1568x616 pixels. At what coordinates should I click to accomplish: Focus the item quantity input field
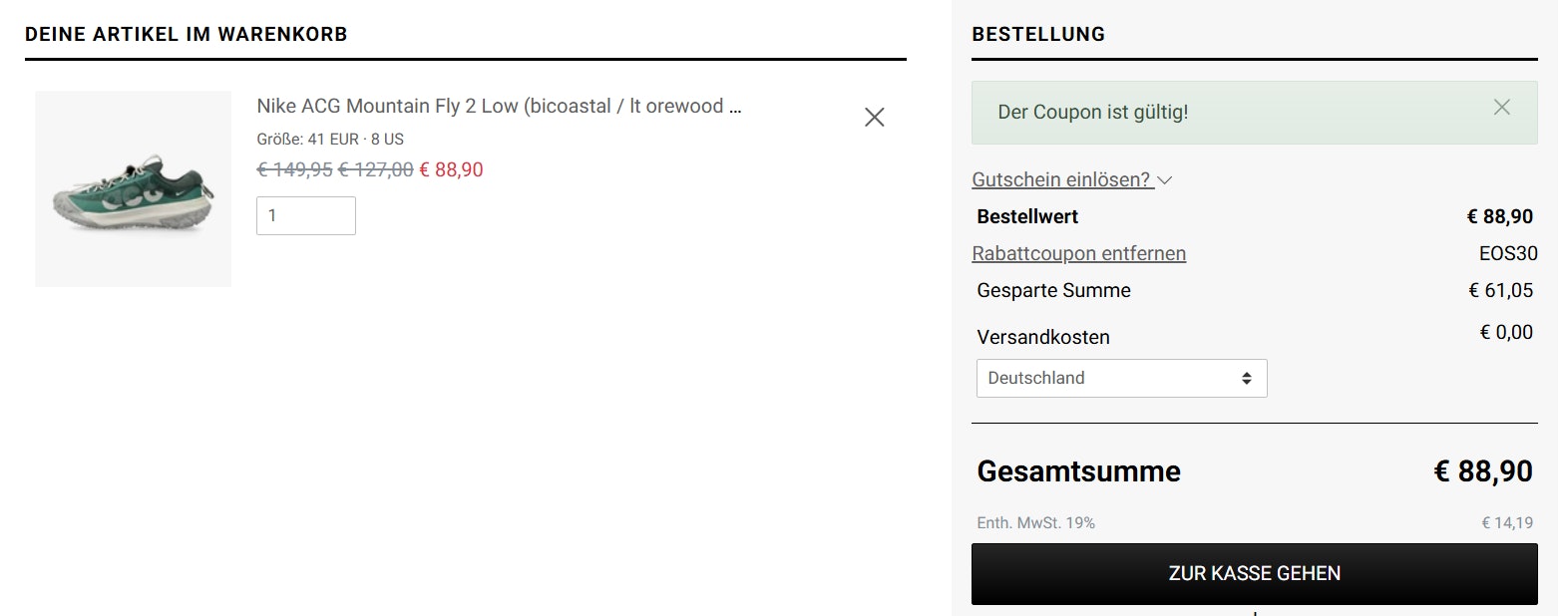point(305,216)
